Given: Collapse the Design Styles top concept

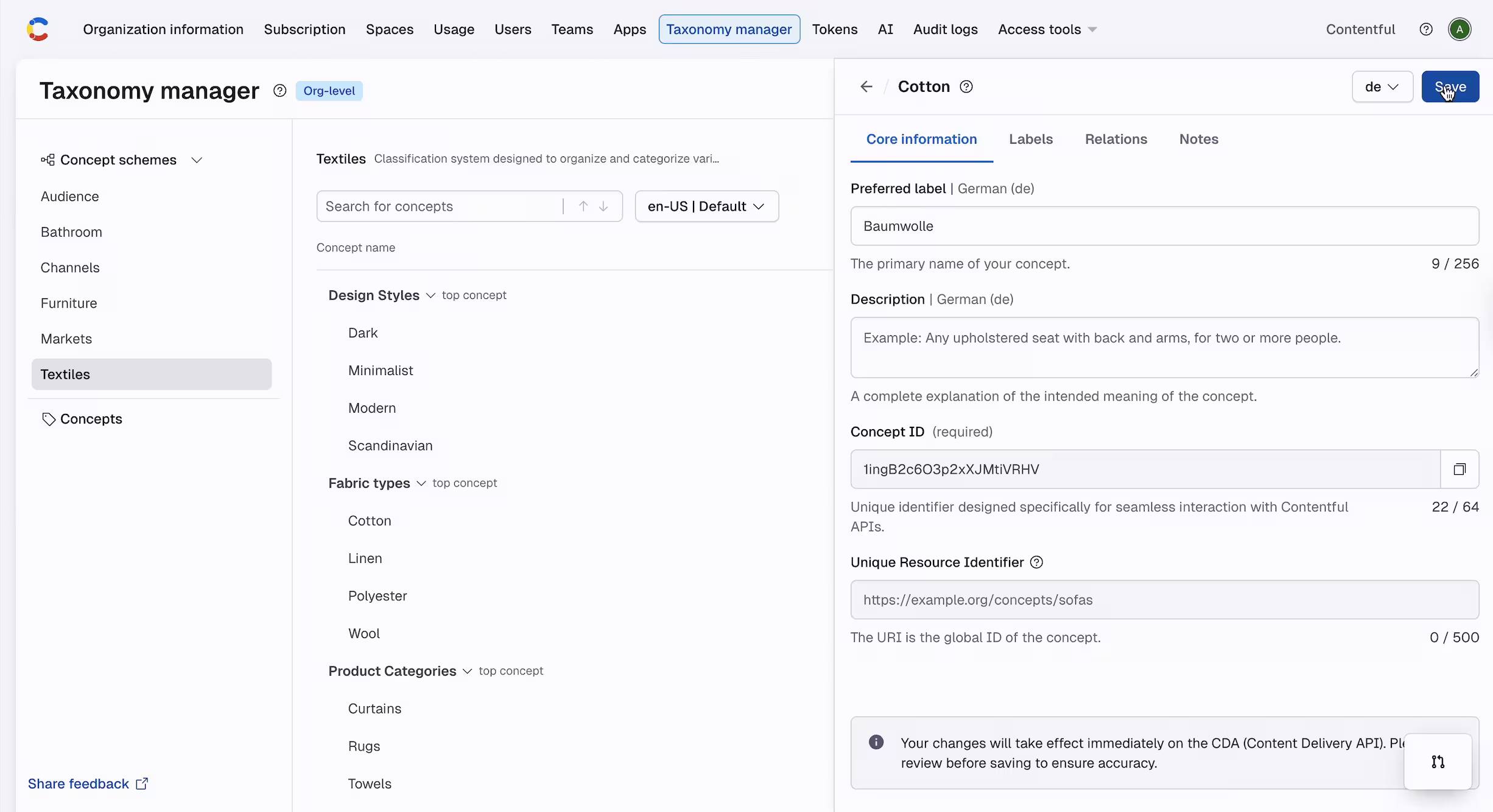Looking at the screenshot, I should tap(430, 295).
